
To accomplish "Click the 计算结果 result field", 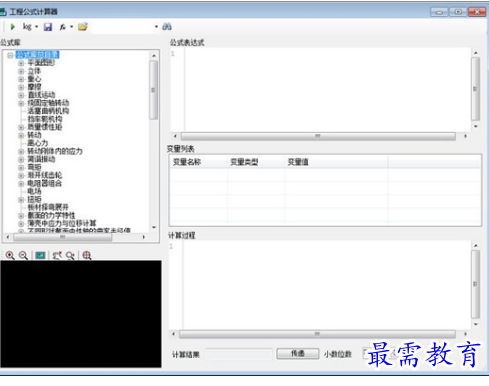I will tap(239, 354).
